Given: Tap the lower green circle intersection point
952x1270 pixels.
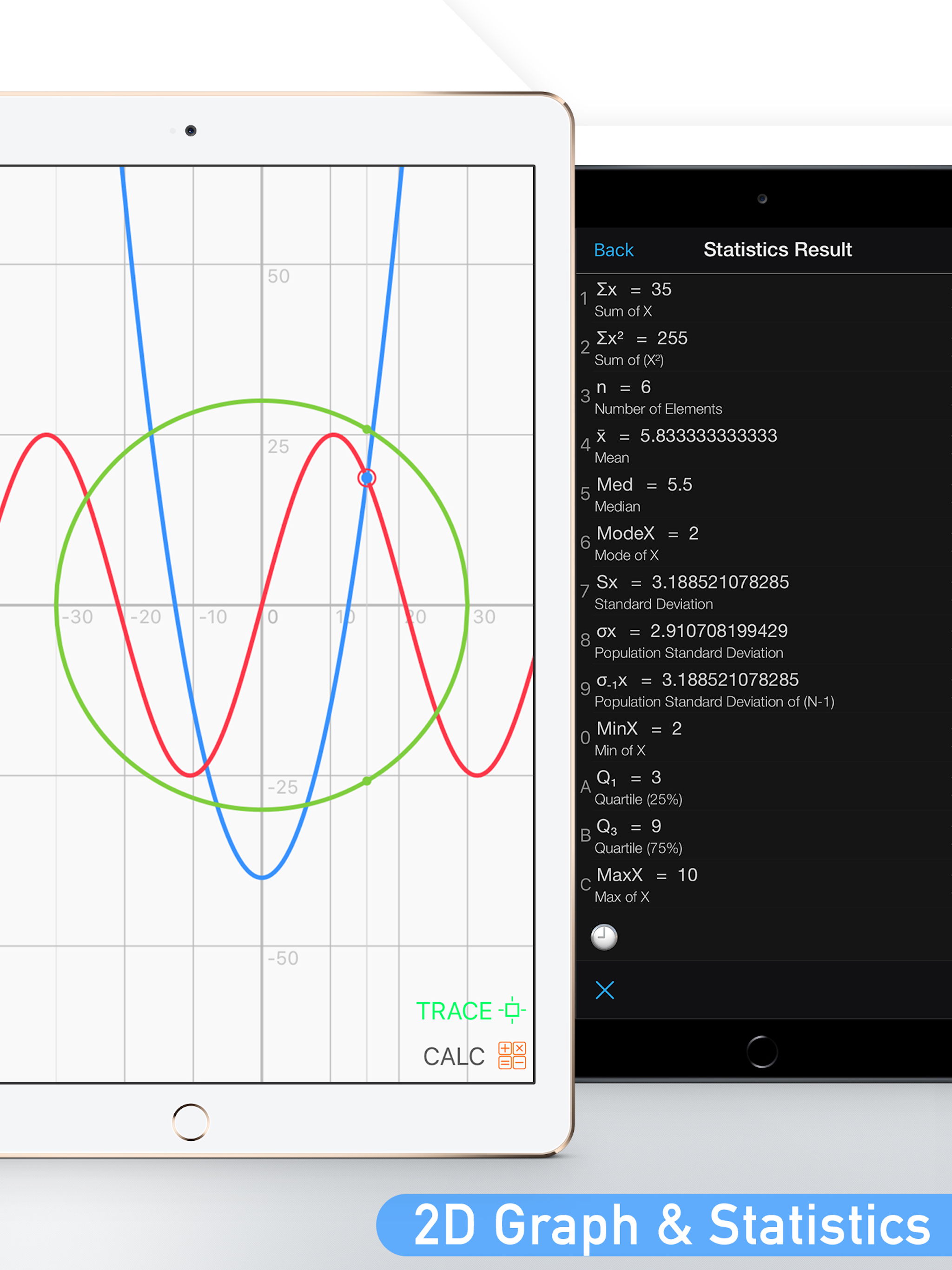Looking at the screenshot, I should click(x=368, y=781).
